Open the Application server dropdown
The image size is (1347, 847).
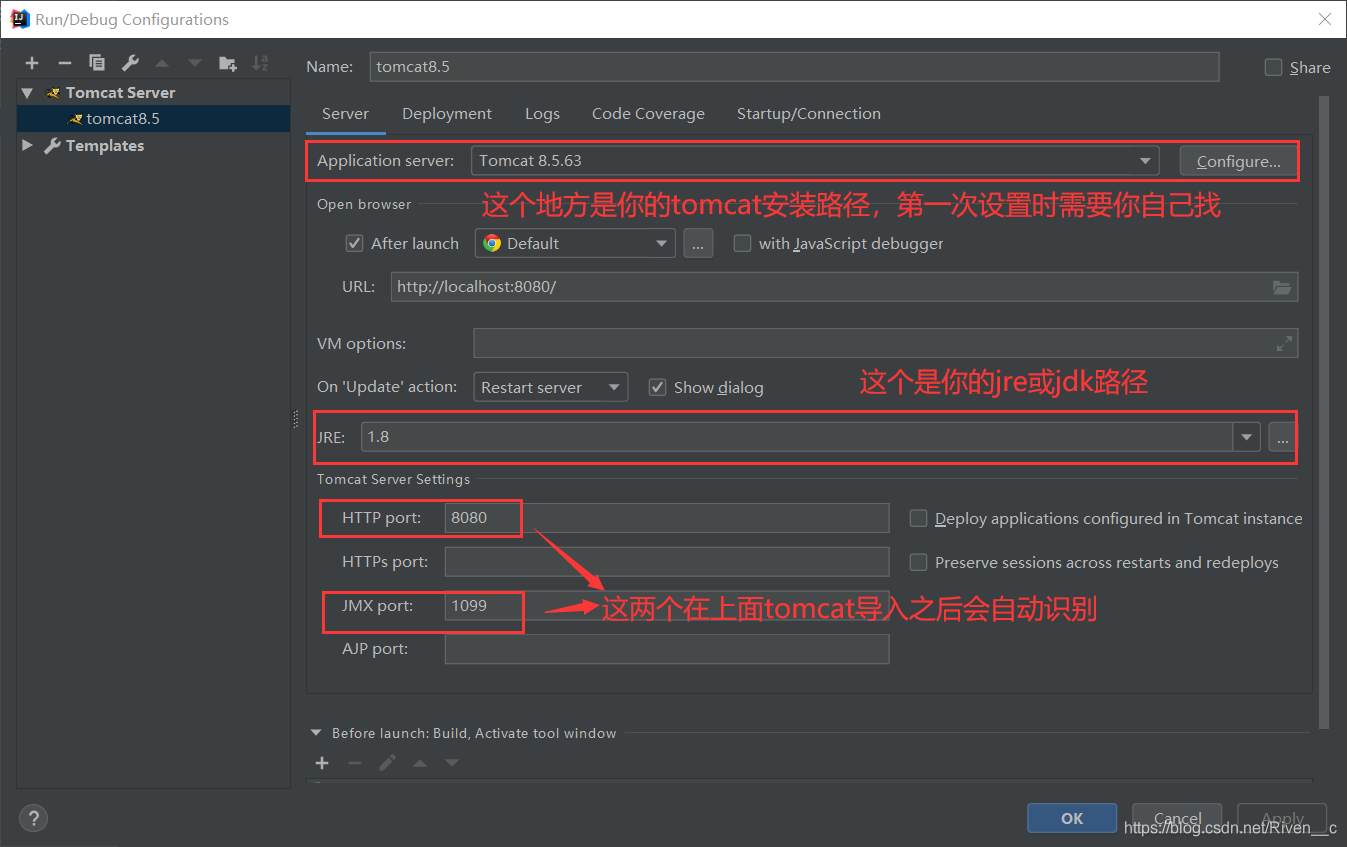pyautogui.click(x=815, y=160)
